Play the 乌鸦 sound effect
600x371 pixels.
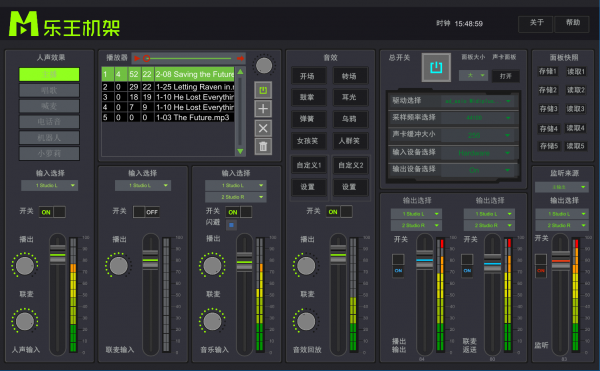coord(350,119)
